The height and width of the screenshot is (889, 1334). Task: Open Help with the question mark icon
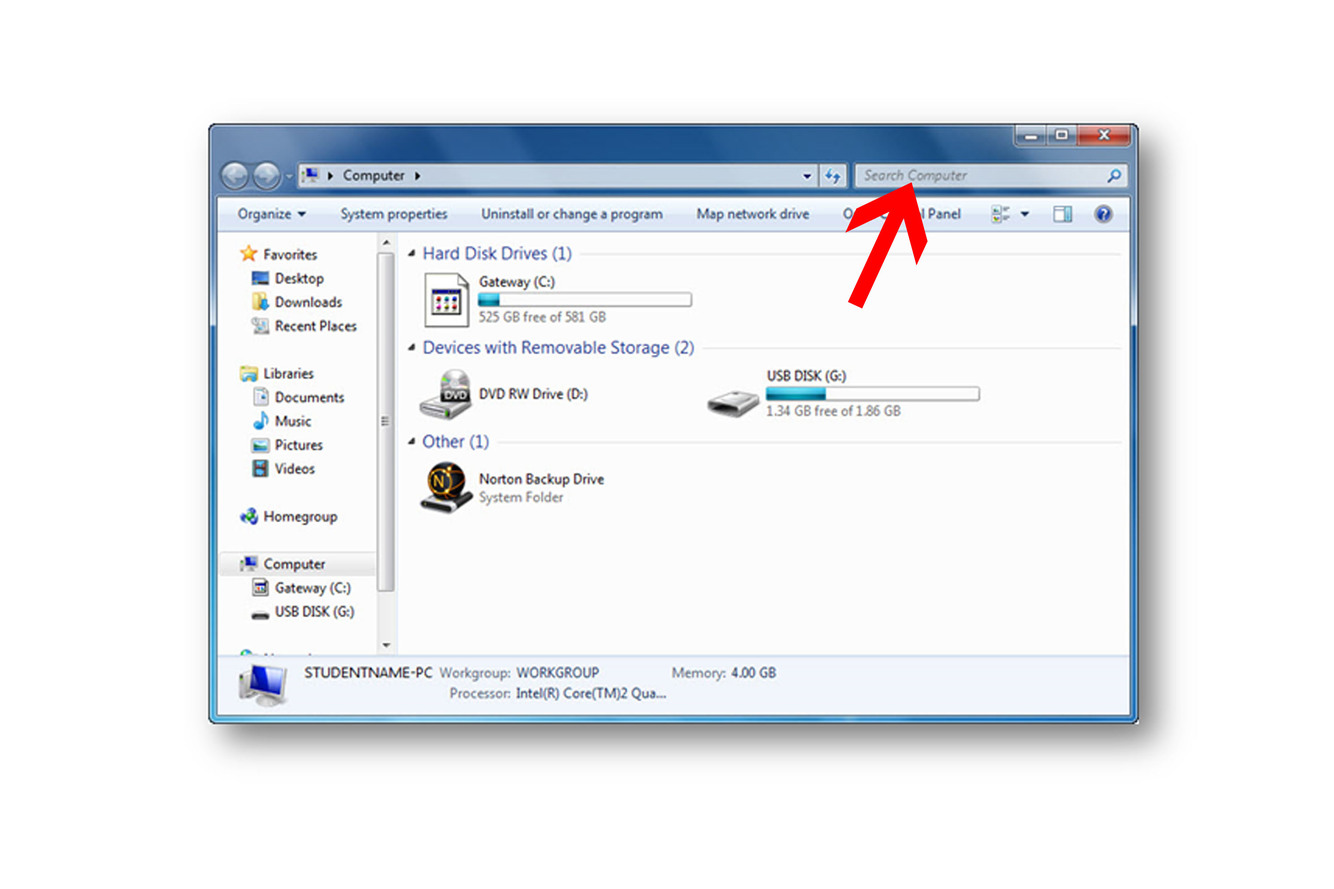pyautogui.click(x=1103, y=214)
